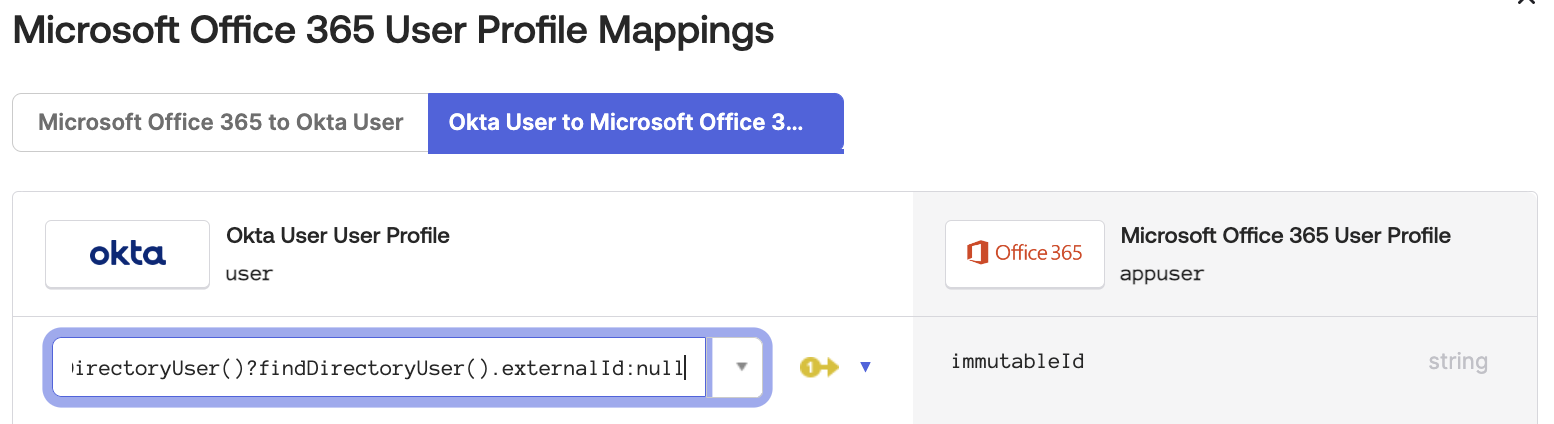Click the appuser variable name
The width and height of the screenshot is (1554, 424).
1162,273
